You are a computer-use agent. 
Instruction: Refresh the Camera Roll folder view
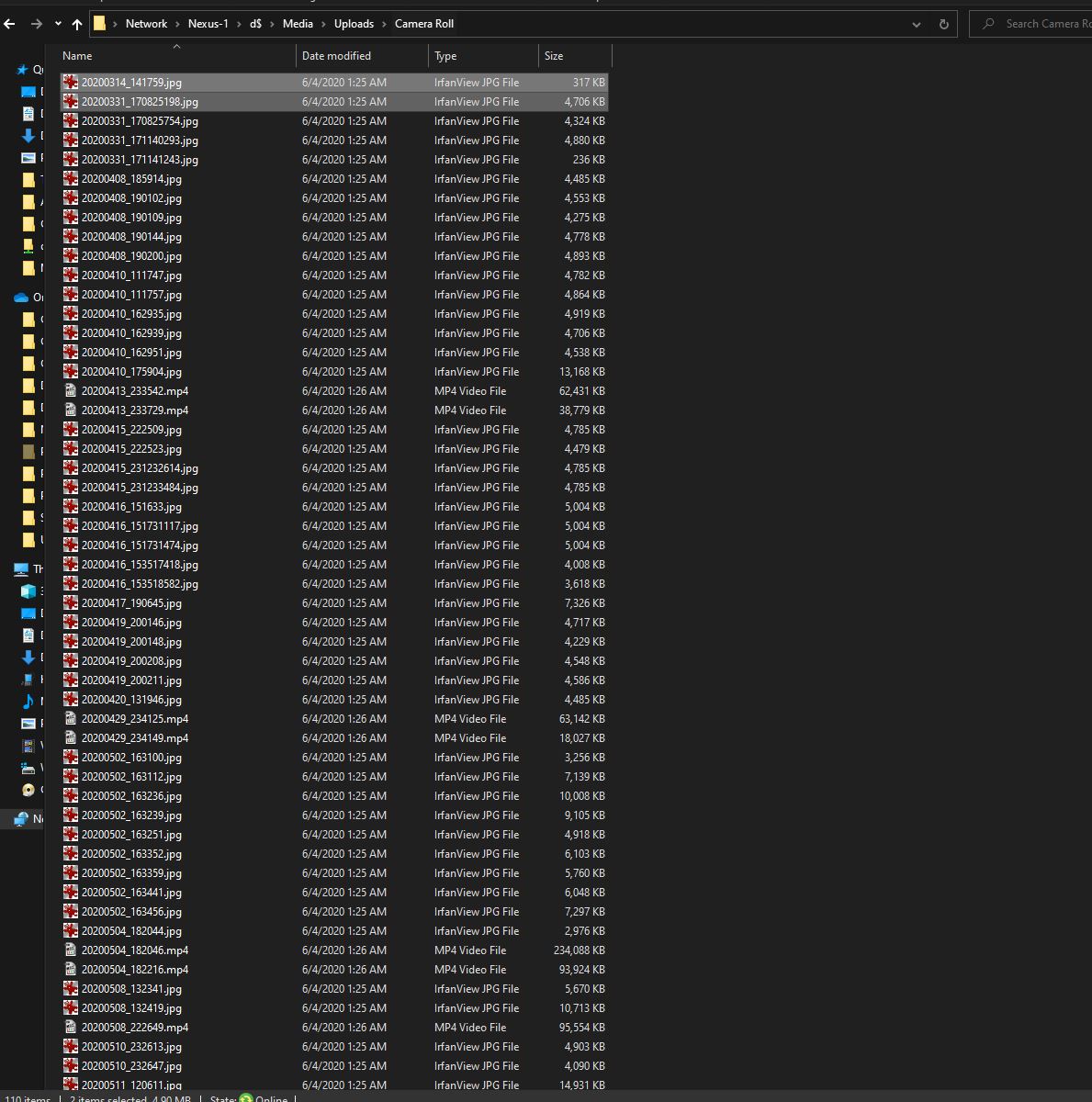click(x=943, y=24)
